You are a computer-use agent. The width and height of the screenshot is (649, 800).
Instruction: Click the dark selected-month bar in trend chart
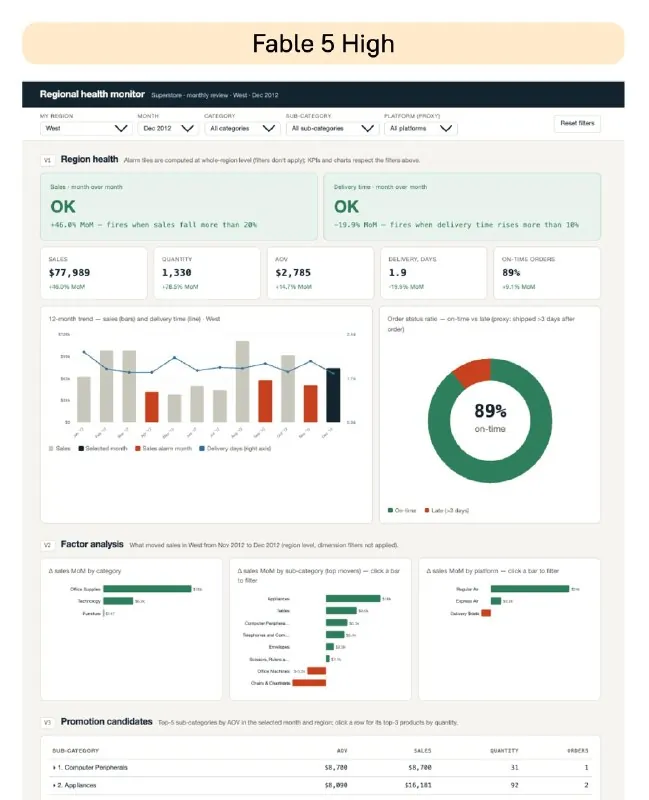(x=333, y=395)
